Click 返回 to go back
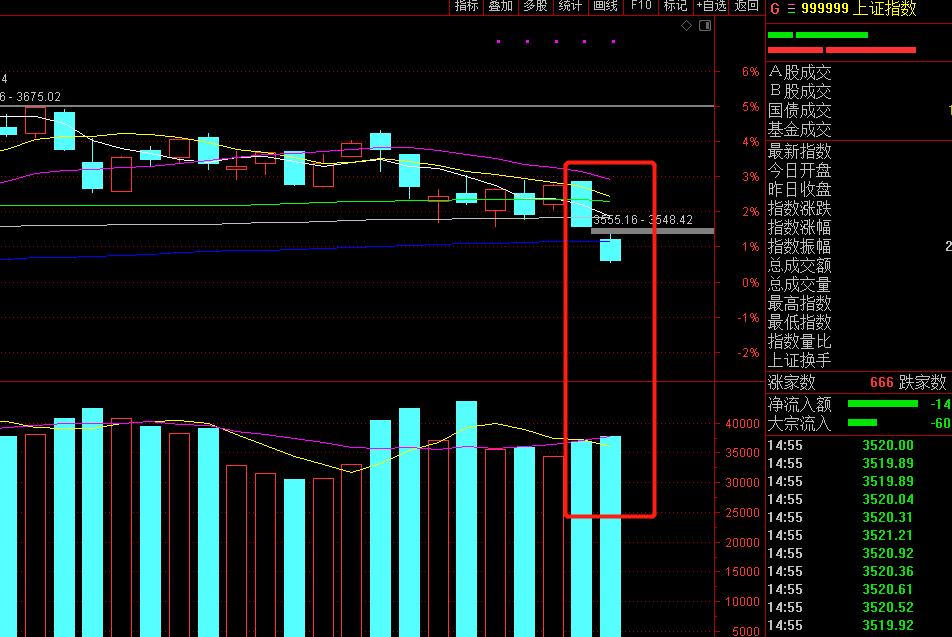The width and height of the screenshot is (952, 637). click(746, 6)
